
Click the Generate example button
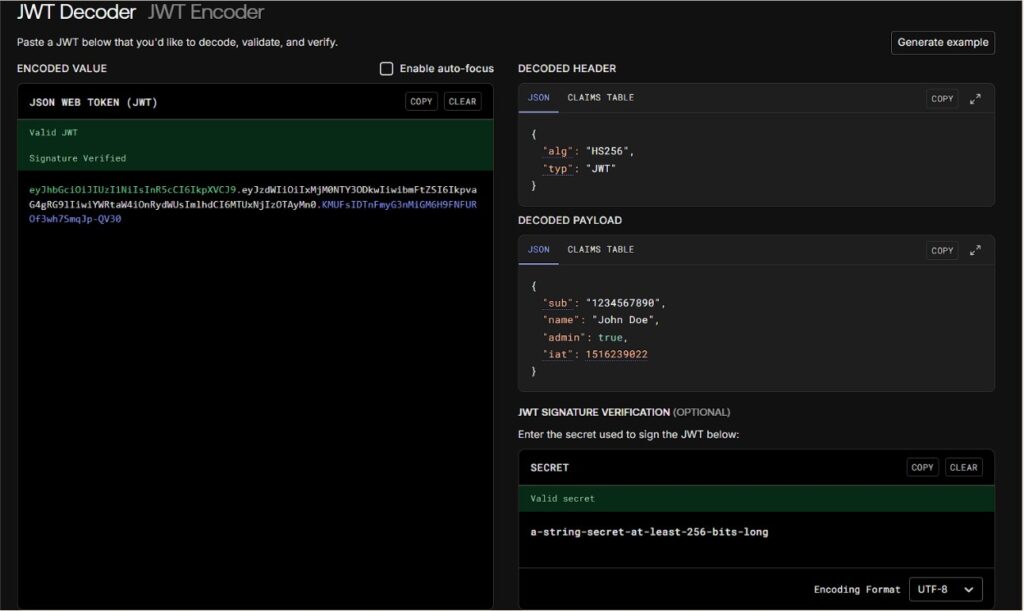pos(942,42)
